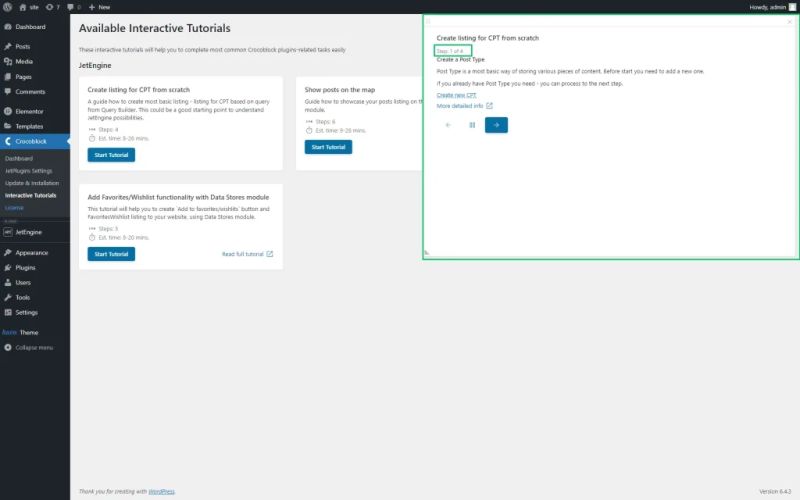800x500 pixels.
Task: Open Interactive Tutorials submenu
Action: 31,195
